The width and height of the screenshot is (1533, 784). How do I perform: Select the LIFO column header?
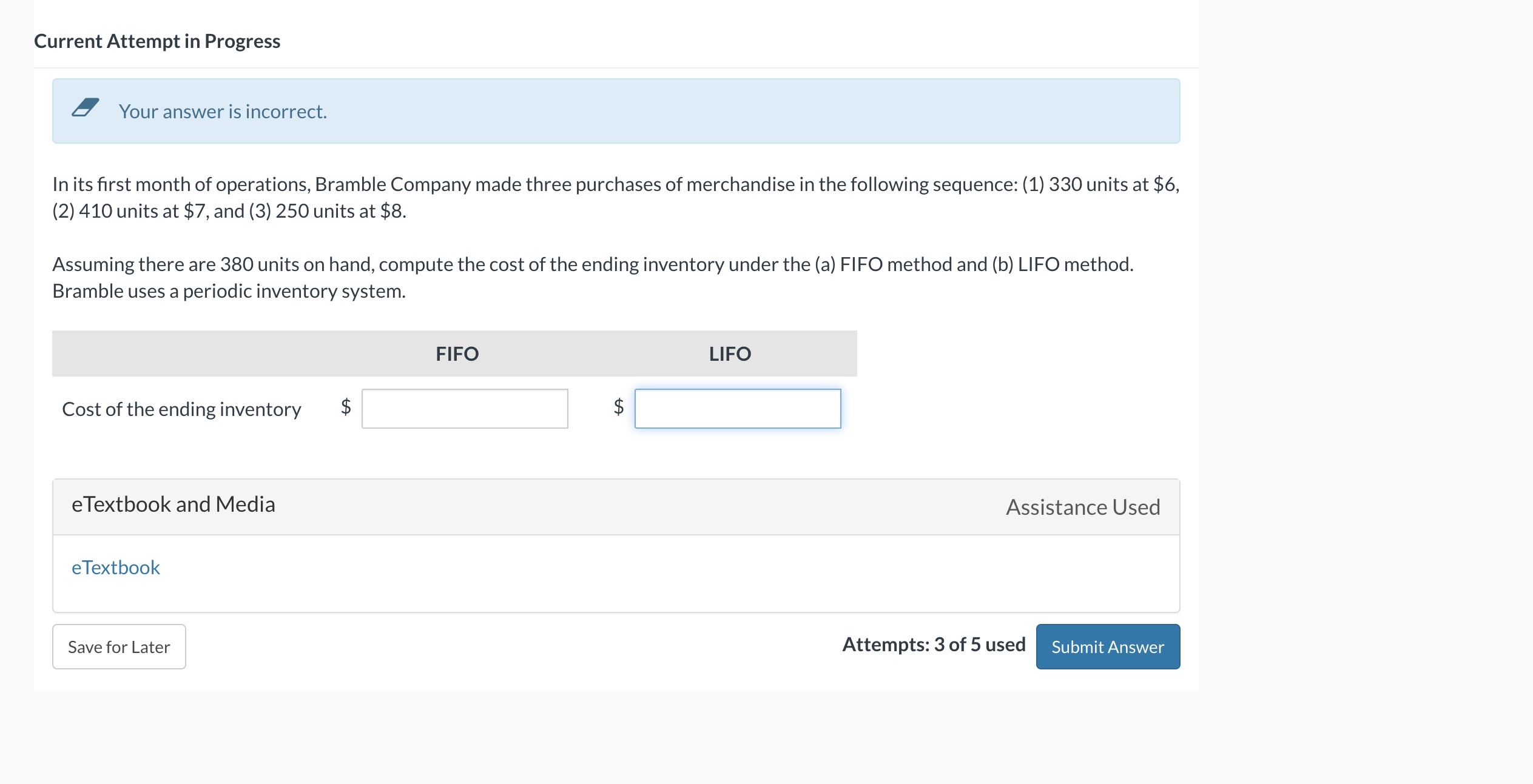point(730,353)
